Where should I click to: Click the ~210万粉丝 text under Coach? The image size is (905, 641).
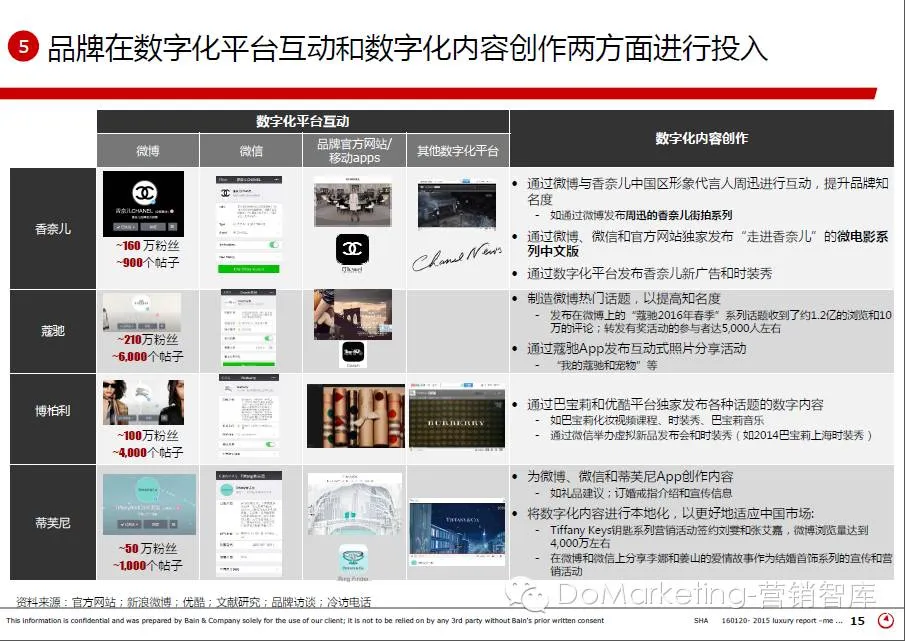click(x=148, y=340)
